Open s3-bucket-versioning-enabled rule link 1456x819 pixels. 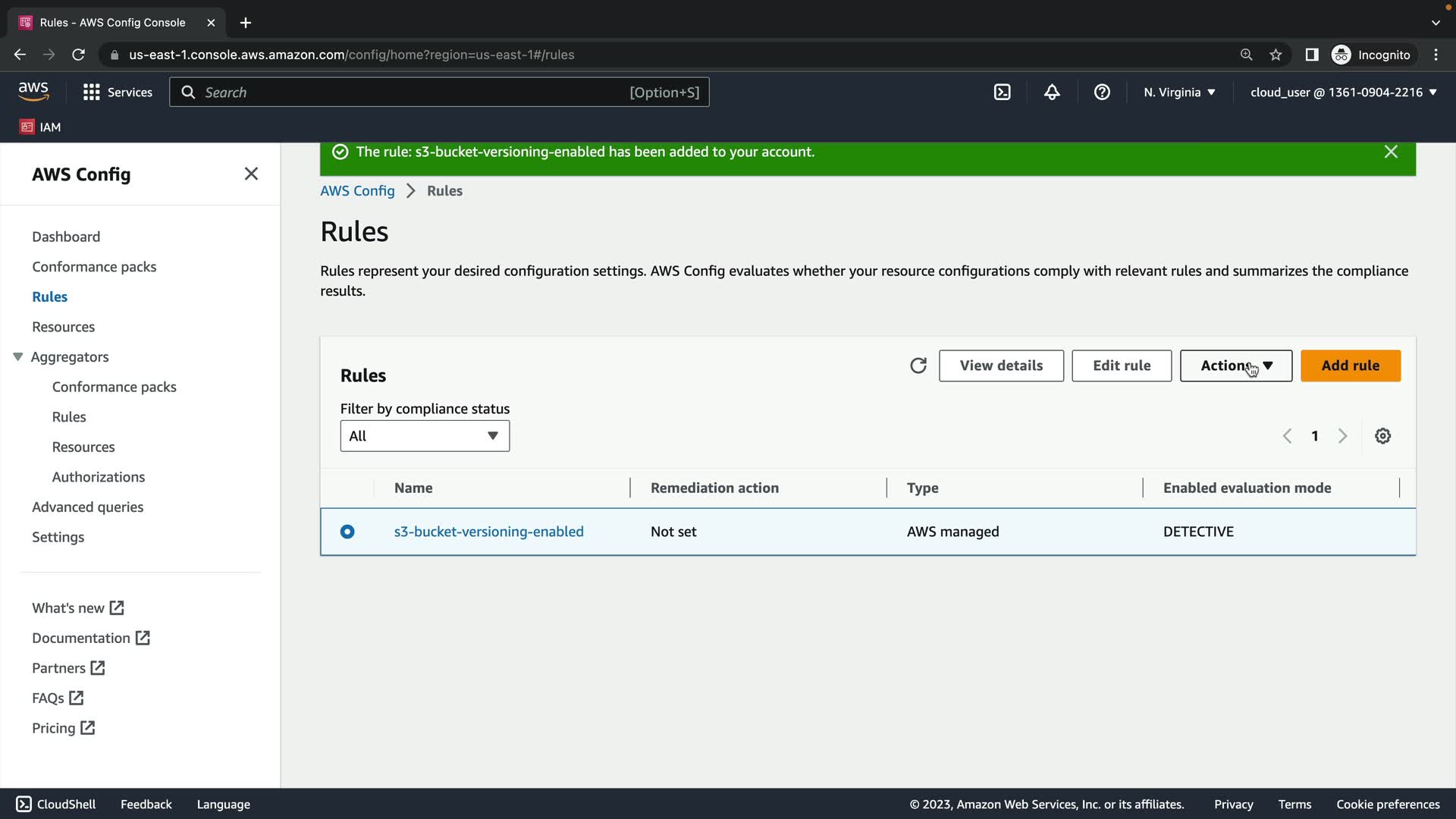[488, 532]
